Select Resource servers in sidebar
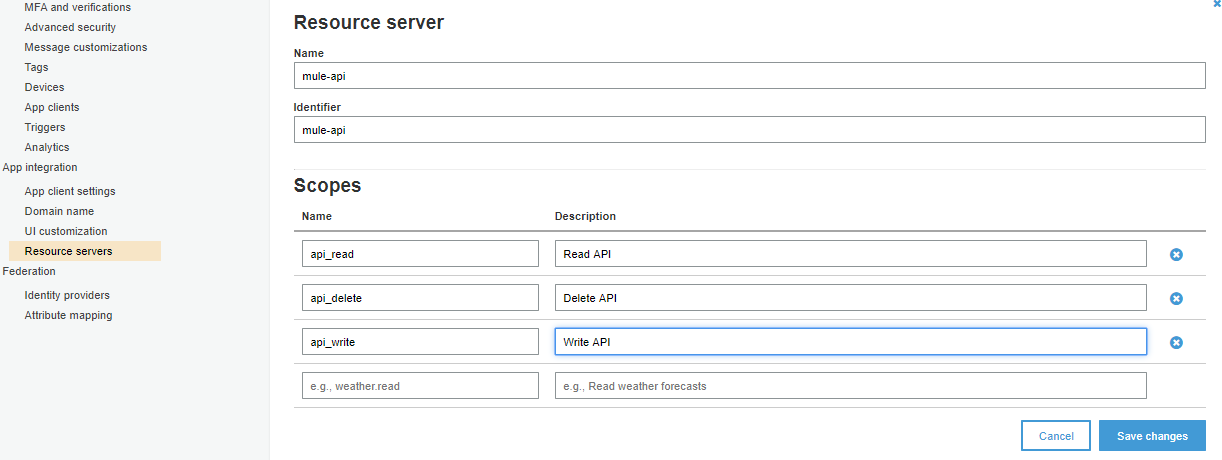Screen dimensions: 1222x460 point(68,251)
